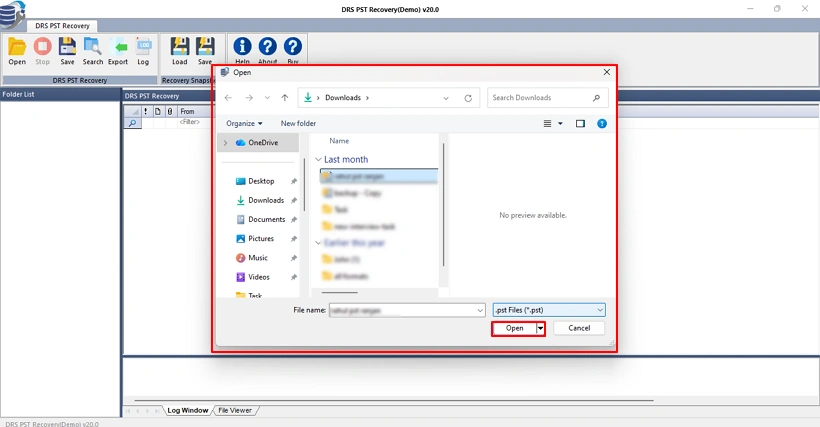The image size is (820, 427).
Task: Refresh the Downloads folder listing
Action: coord(468,98)
